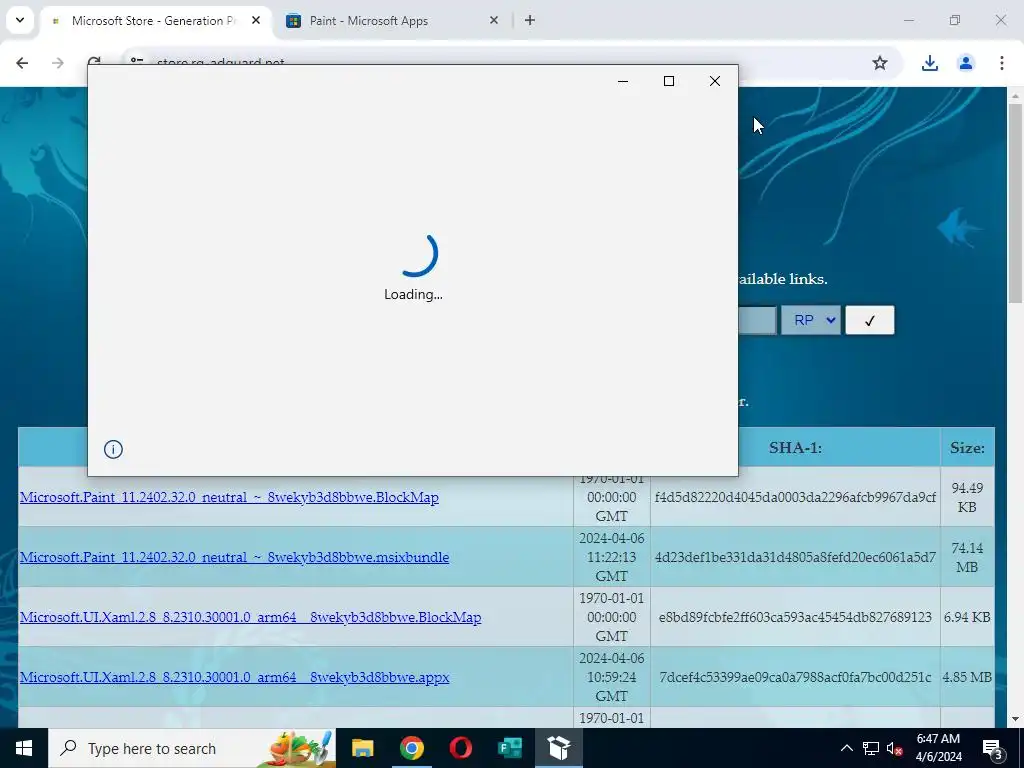Open App Installer taskbar icon
Screen dimensions: 1024x768
point(559,748)
